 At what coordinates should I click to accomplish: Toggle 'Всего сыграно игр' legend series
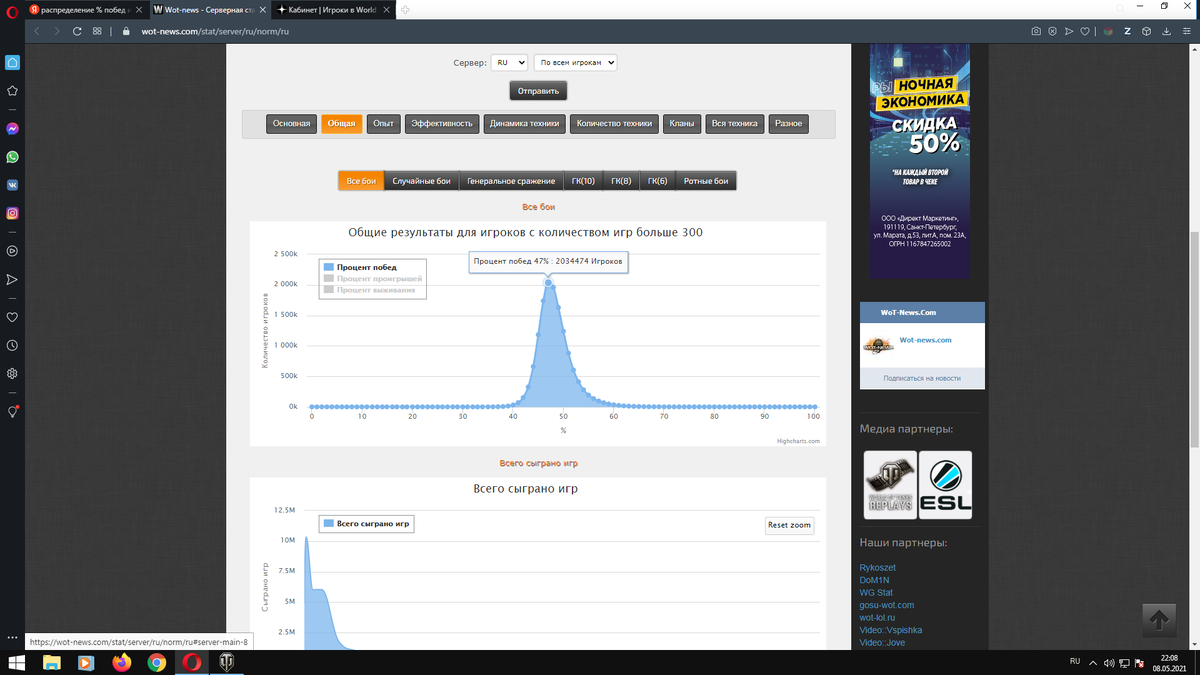pyautogui.click(x=366, y=524)
